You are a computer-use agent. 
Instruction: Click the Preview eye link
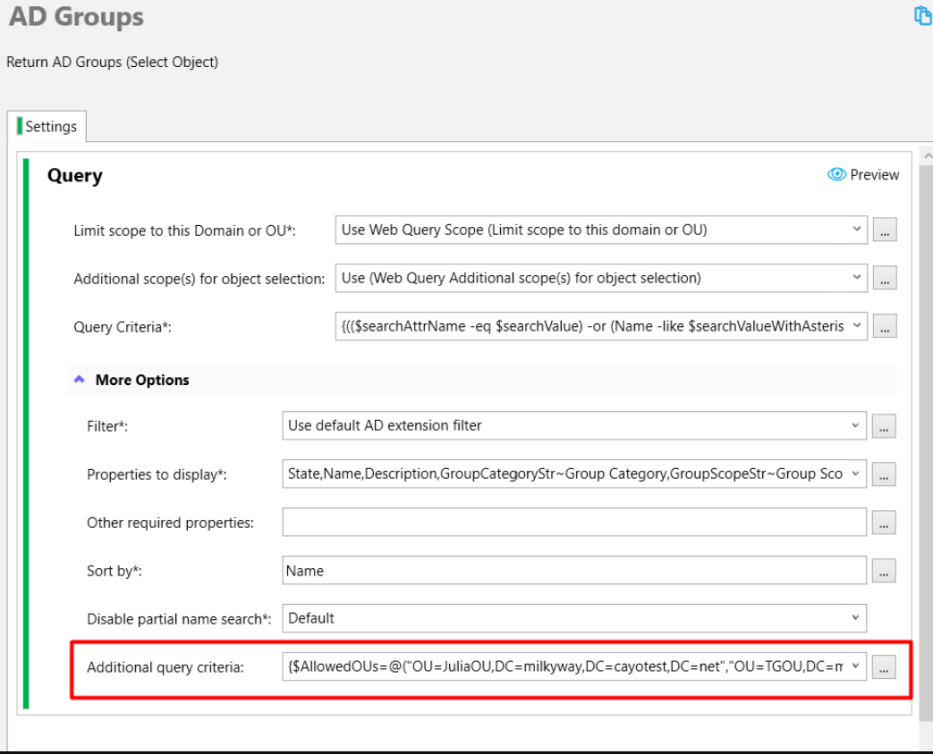point(863,174)
